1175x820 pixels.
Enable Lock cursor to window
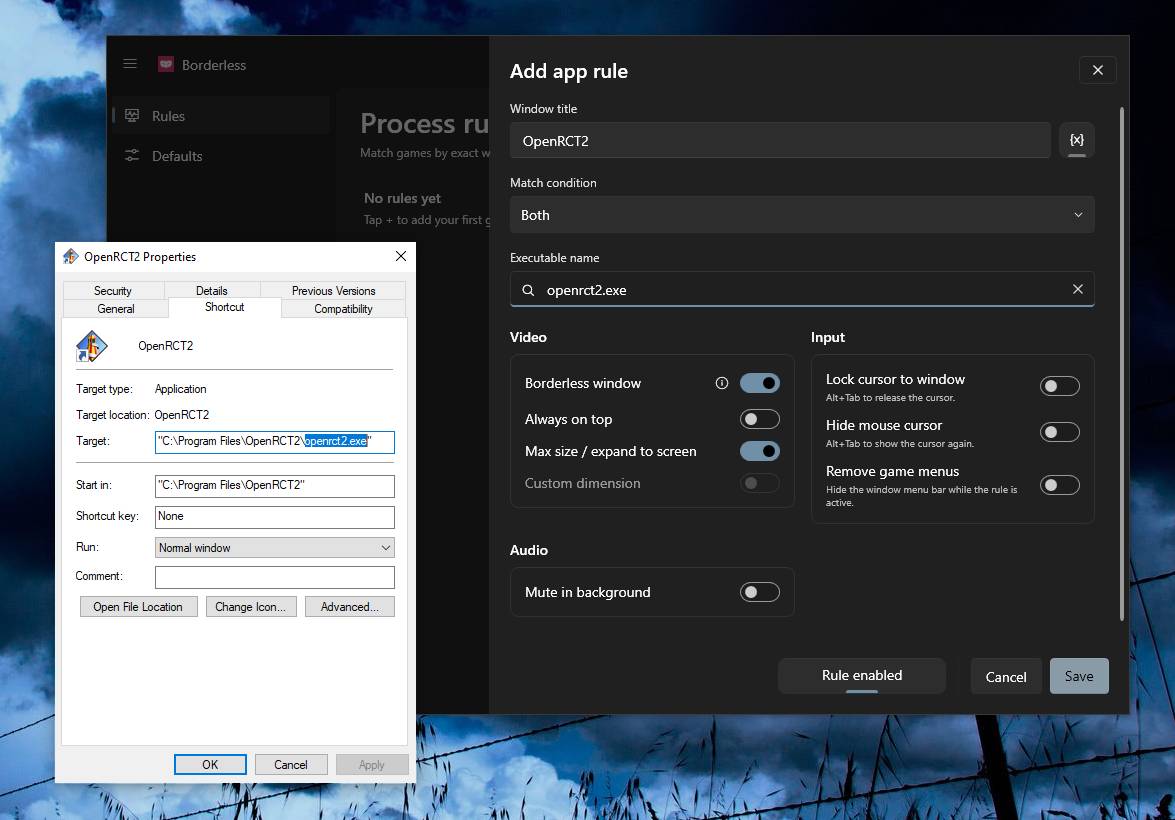tap(1060, 386)
